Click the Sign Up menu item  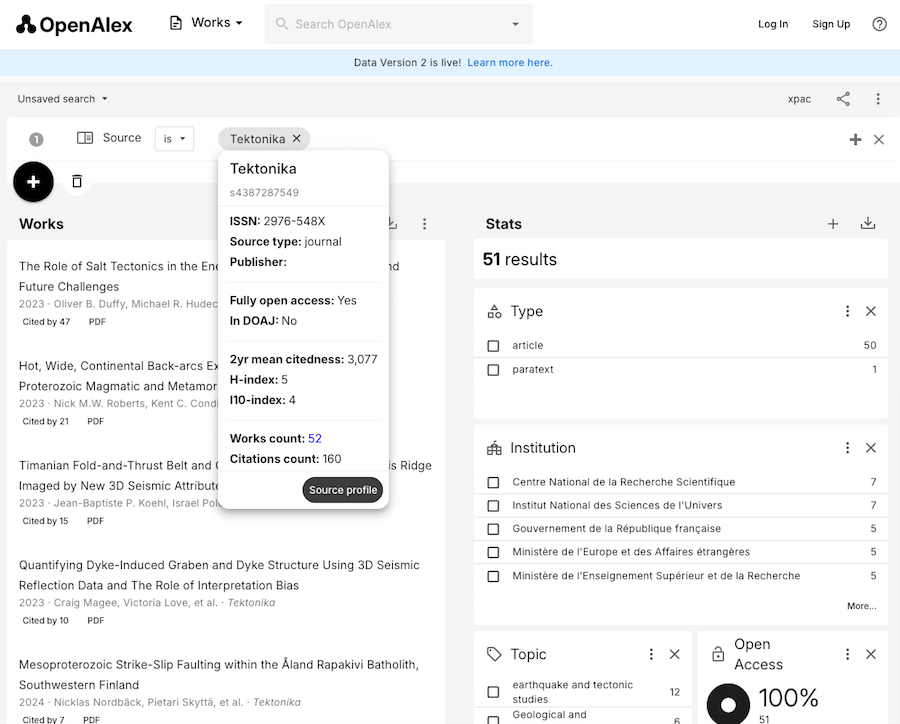(830, 24)
